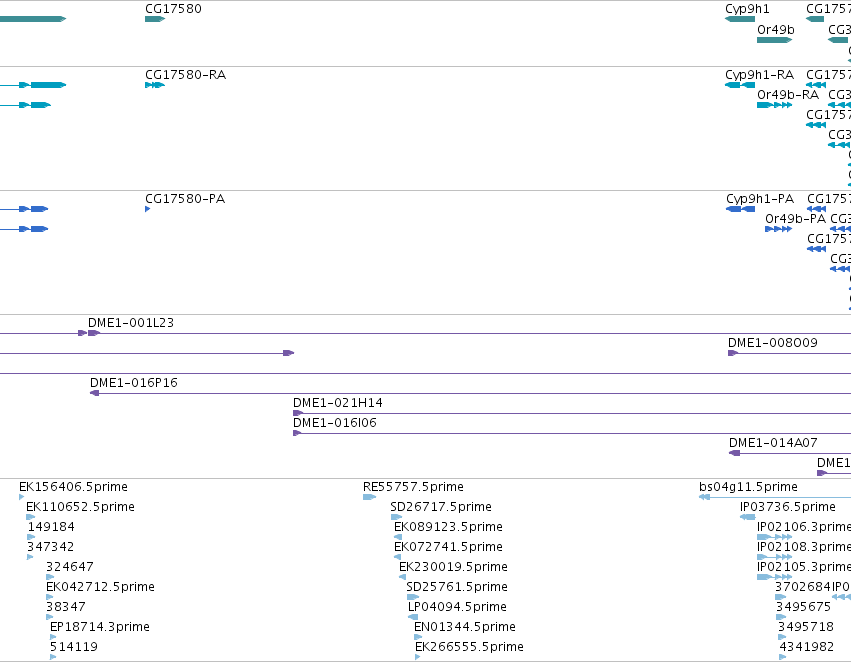Click the EK266555.5prime label
Viewport: 851px width, 662px height.
[469, 647]
